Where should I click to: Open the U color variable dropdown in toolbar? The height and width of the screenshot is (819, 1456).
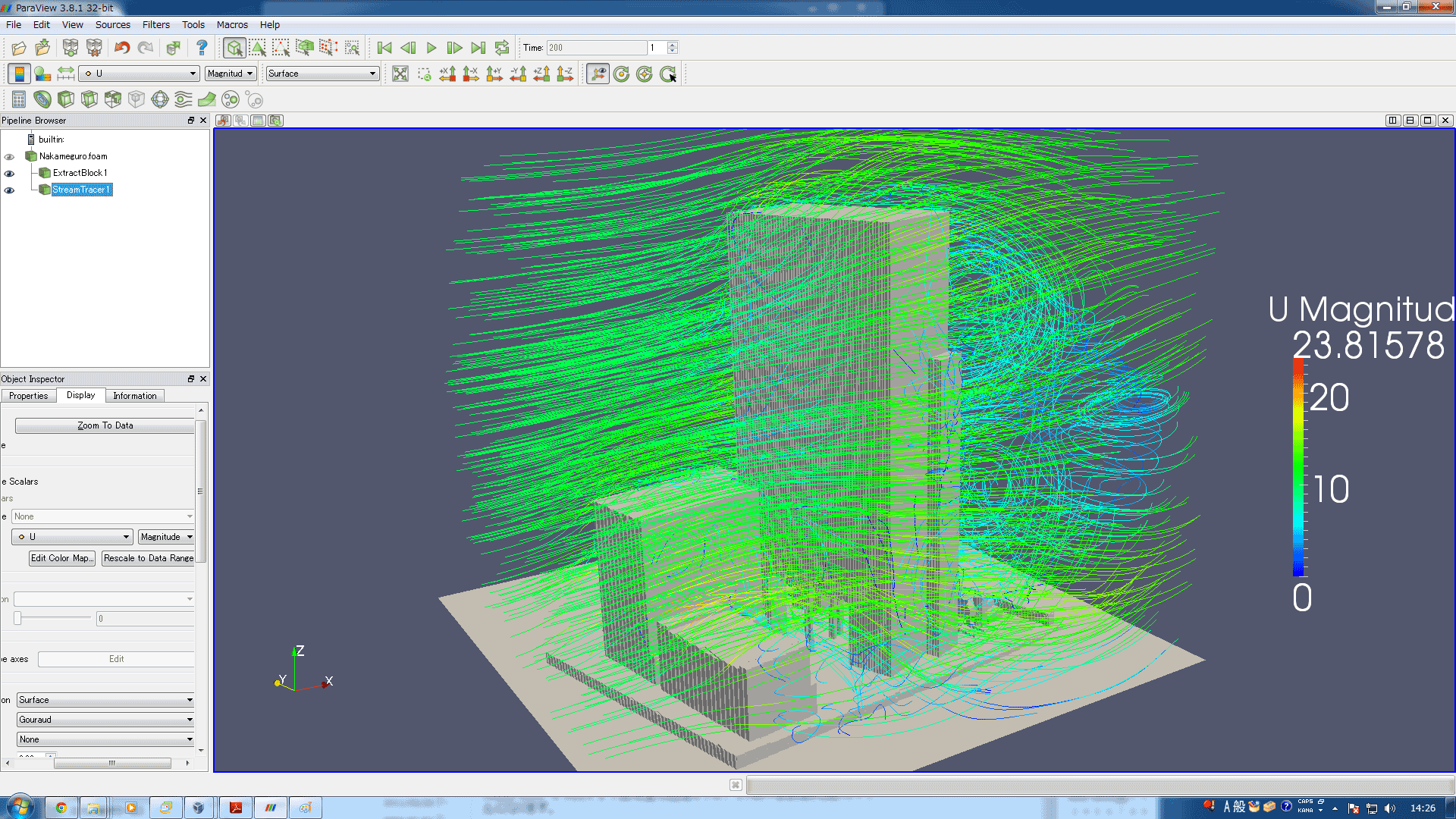[x=140, y=74]
